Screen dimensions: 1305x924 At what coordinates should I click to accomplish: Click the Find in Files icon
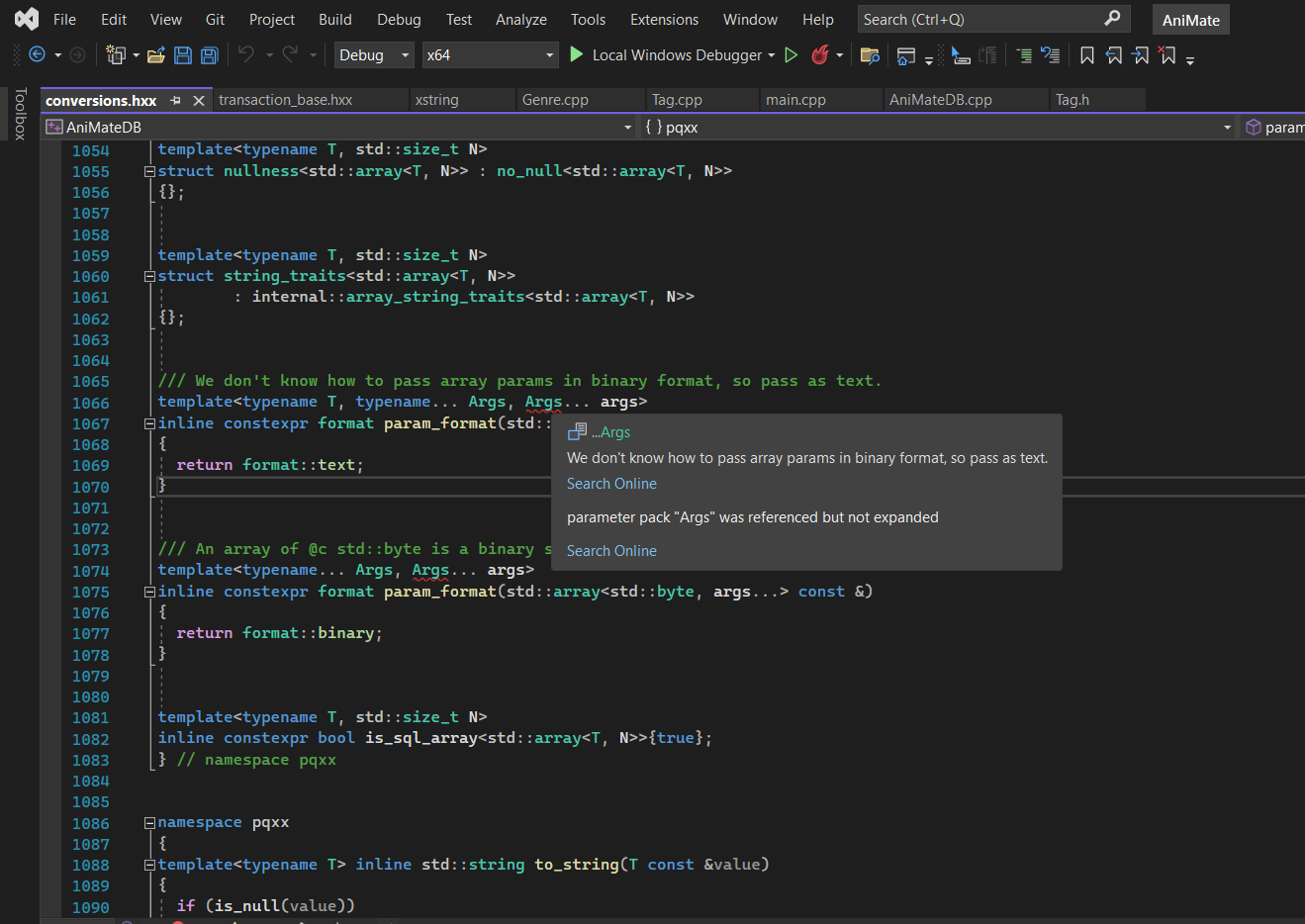870,55
